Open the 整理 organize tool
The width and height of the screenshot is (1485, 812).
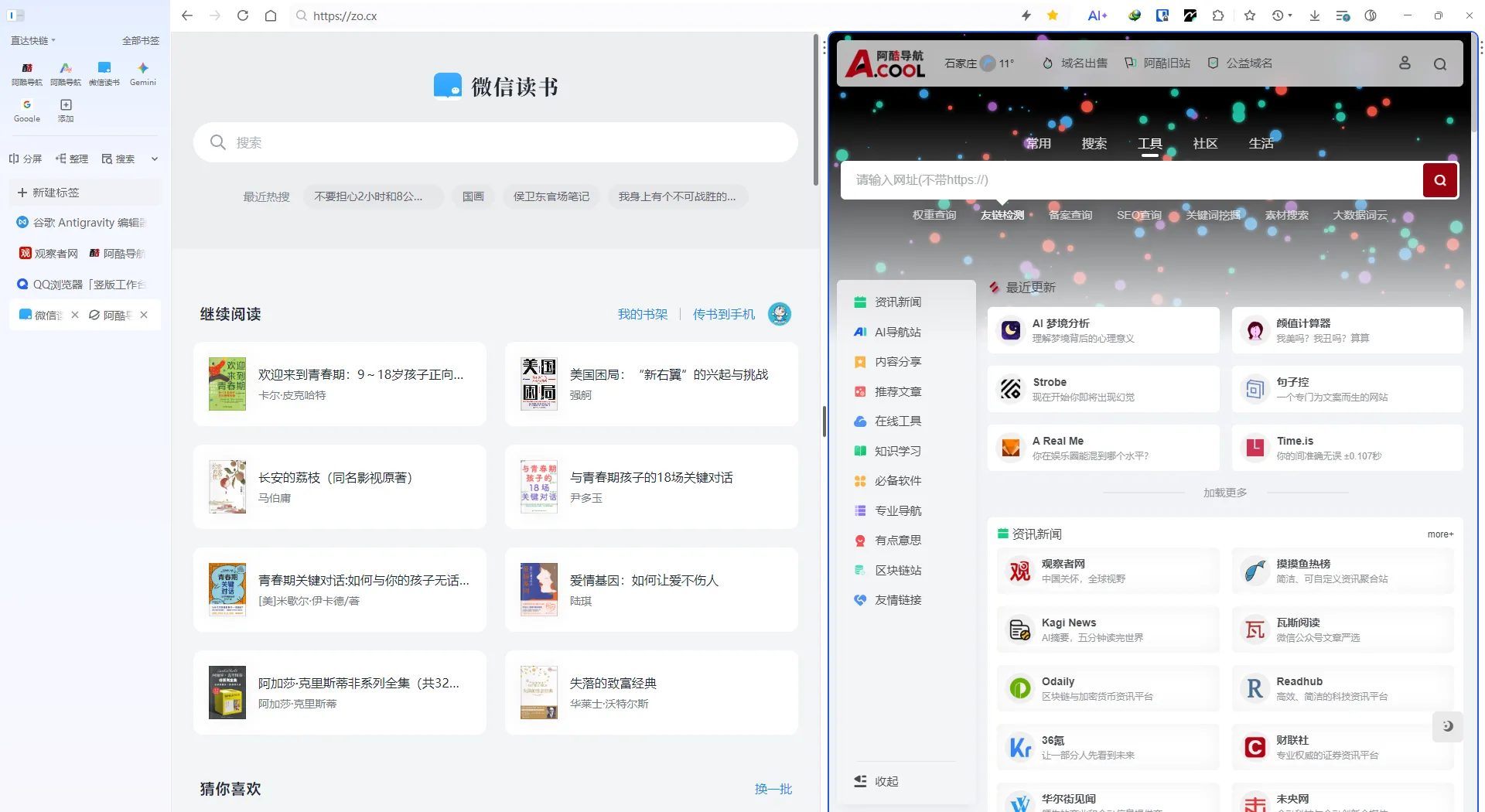click(71, 159)
